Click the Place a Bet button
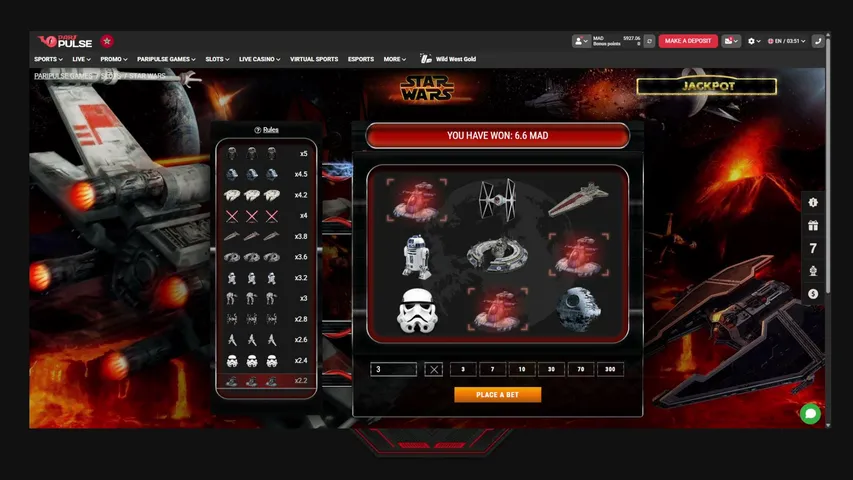 tap(498, 395)
